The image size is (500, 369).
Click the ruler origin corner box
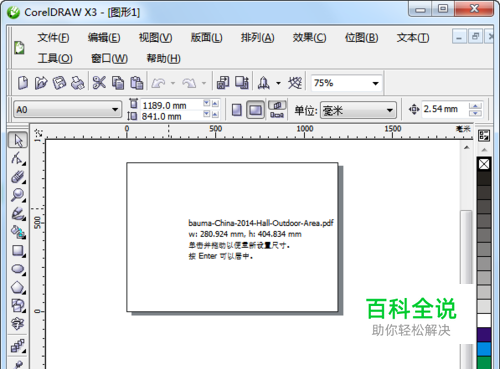click(x=38, y=134)
